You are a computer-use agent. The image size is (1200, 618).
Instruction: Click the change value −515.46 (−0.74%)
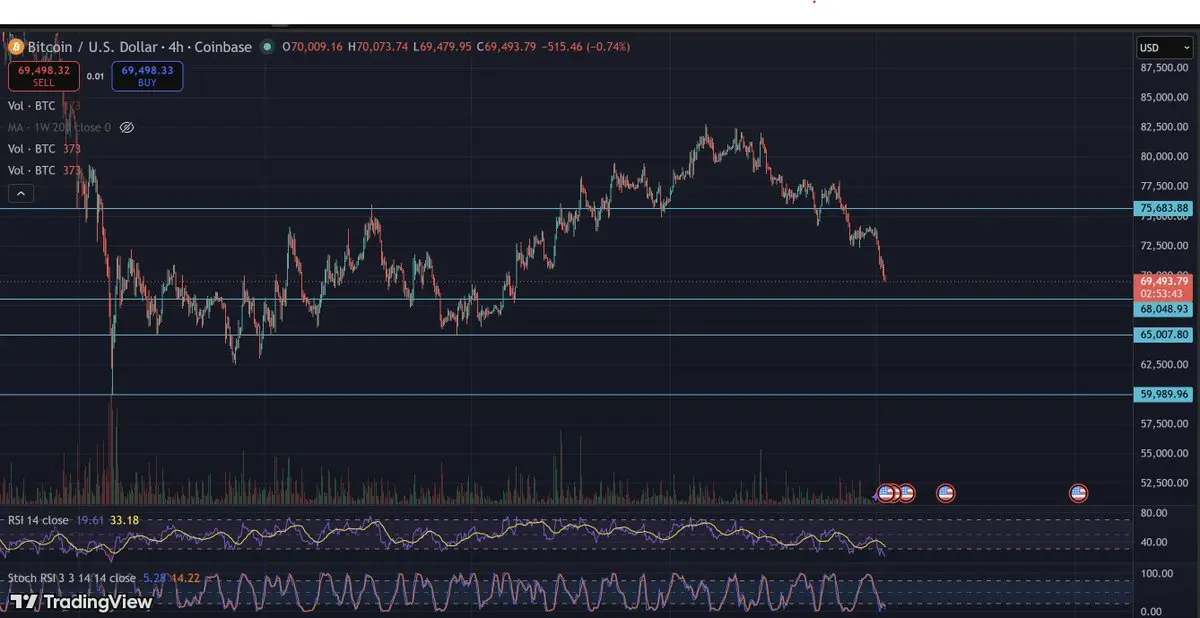click(x=586, y=47)
